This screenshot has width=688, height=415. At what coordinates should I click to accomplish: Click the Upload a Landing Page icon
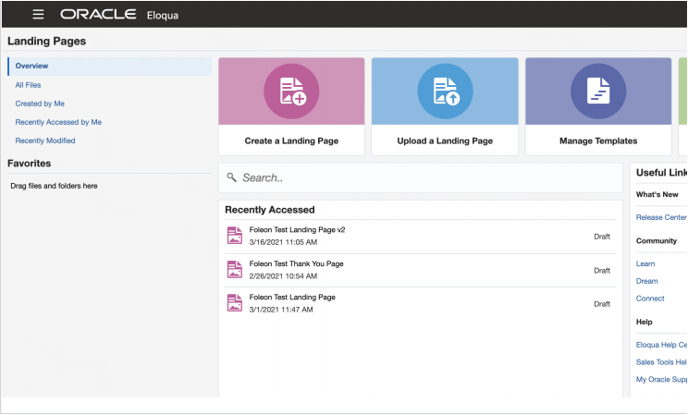[445, 91]
